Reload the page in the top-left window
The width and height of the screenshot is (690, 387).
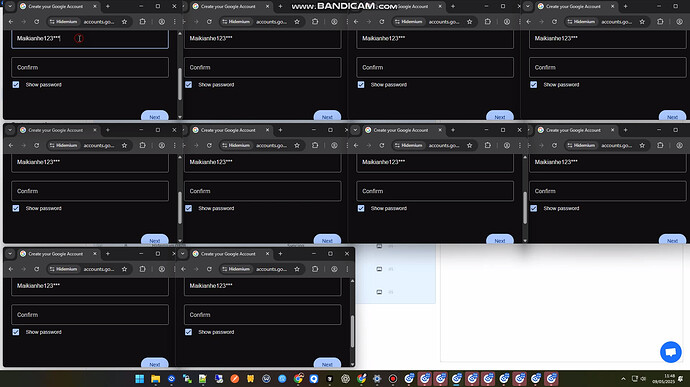tap(37, 22)
